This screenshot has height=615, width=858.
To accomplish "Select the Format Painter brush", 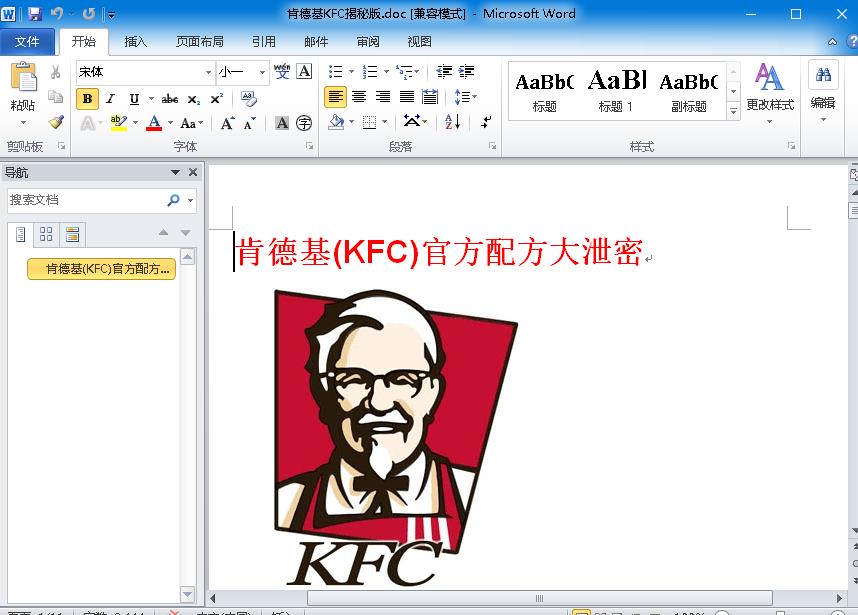I will [55, 121].
